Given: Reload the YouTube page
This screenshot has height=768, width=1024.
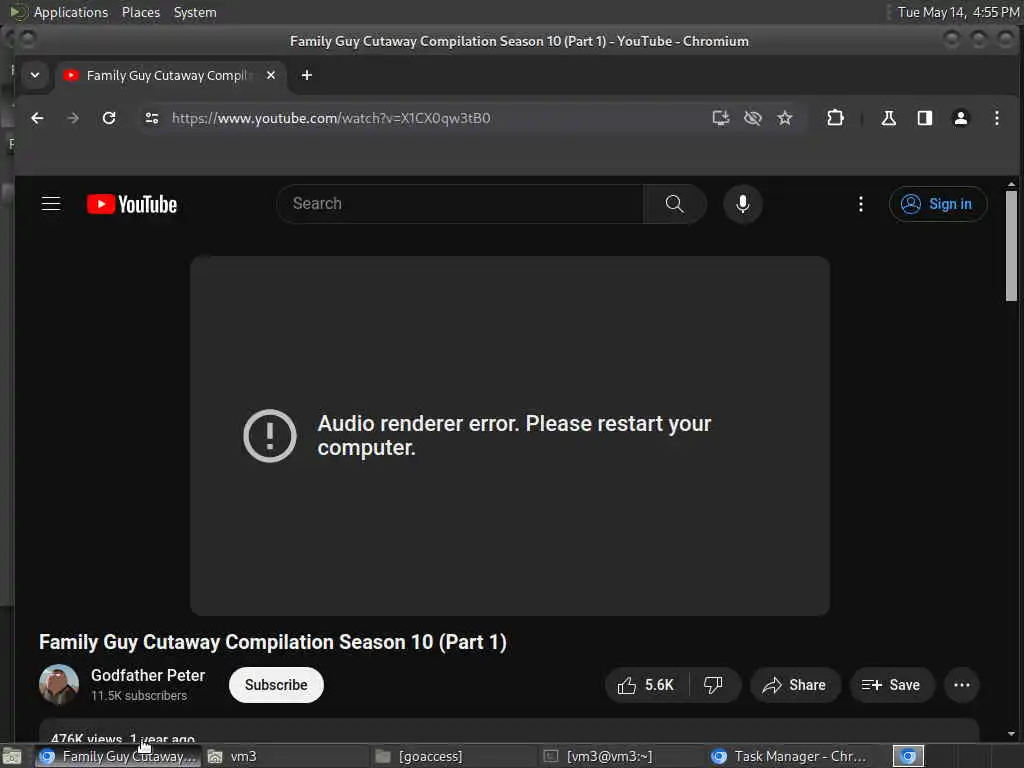Looking at the screenshot, I should 109,118.
